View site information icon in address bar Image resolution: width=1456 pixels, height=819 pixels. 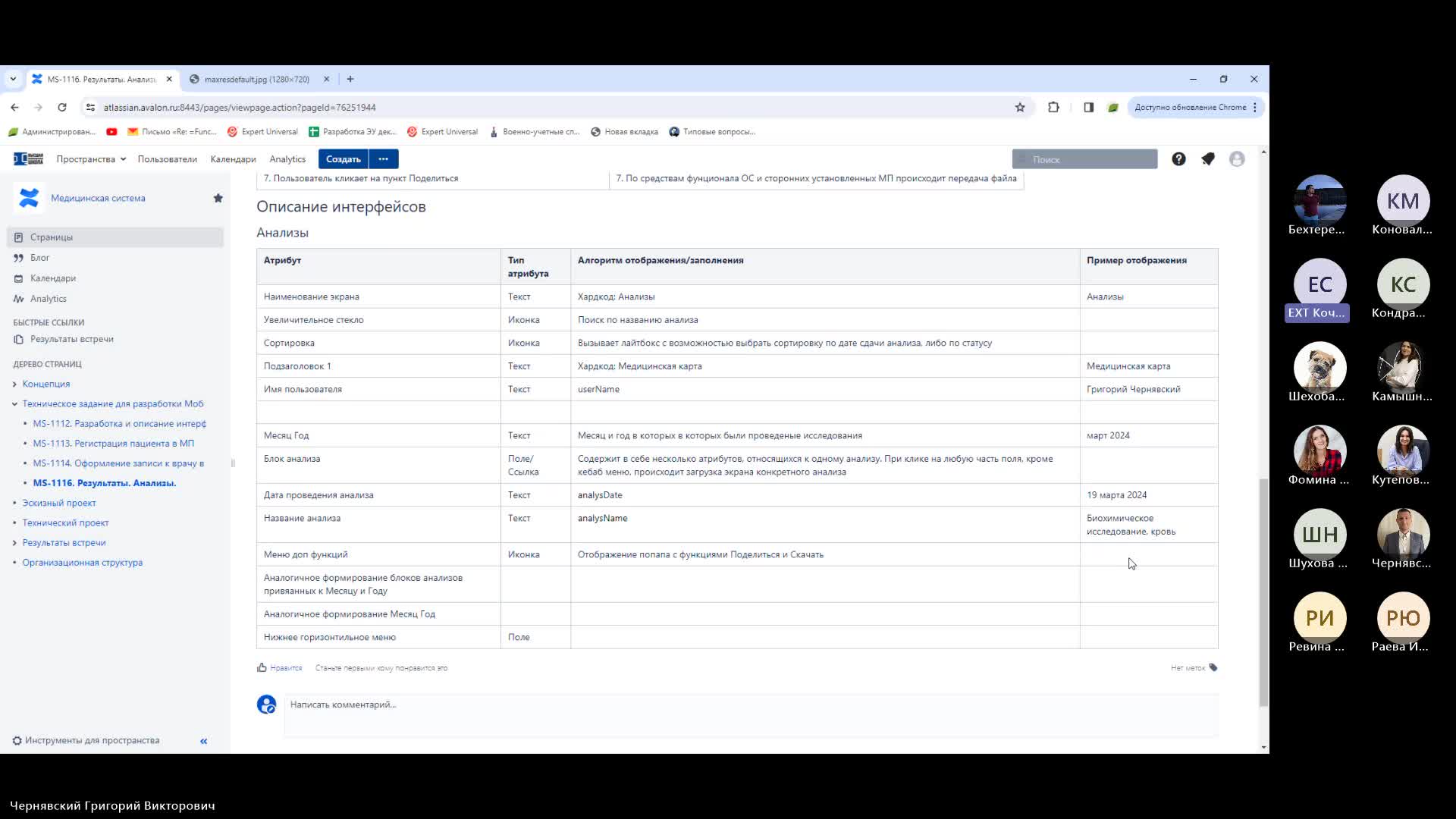coord(90,107)
